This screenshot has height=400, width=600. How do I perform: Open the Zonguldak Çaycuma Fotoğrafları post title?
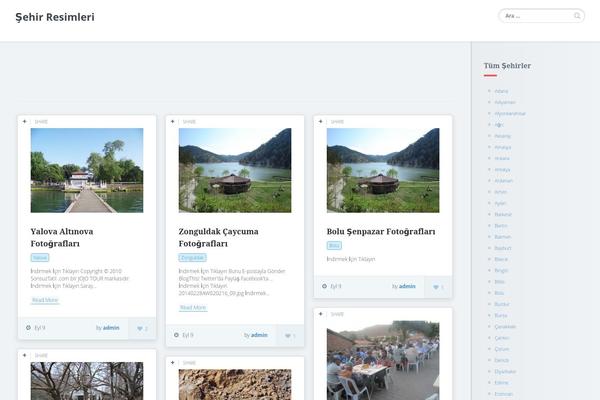coord(218,237)
